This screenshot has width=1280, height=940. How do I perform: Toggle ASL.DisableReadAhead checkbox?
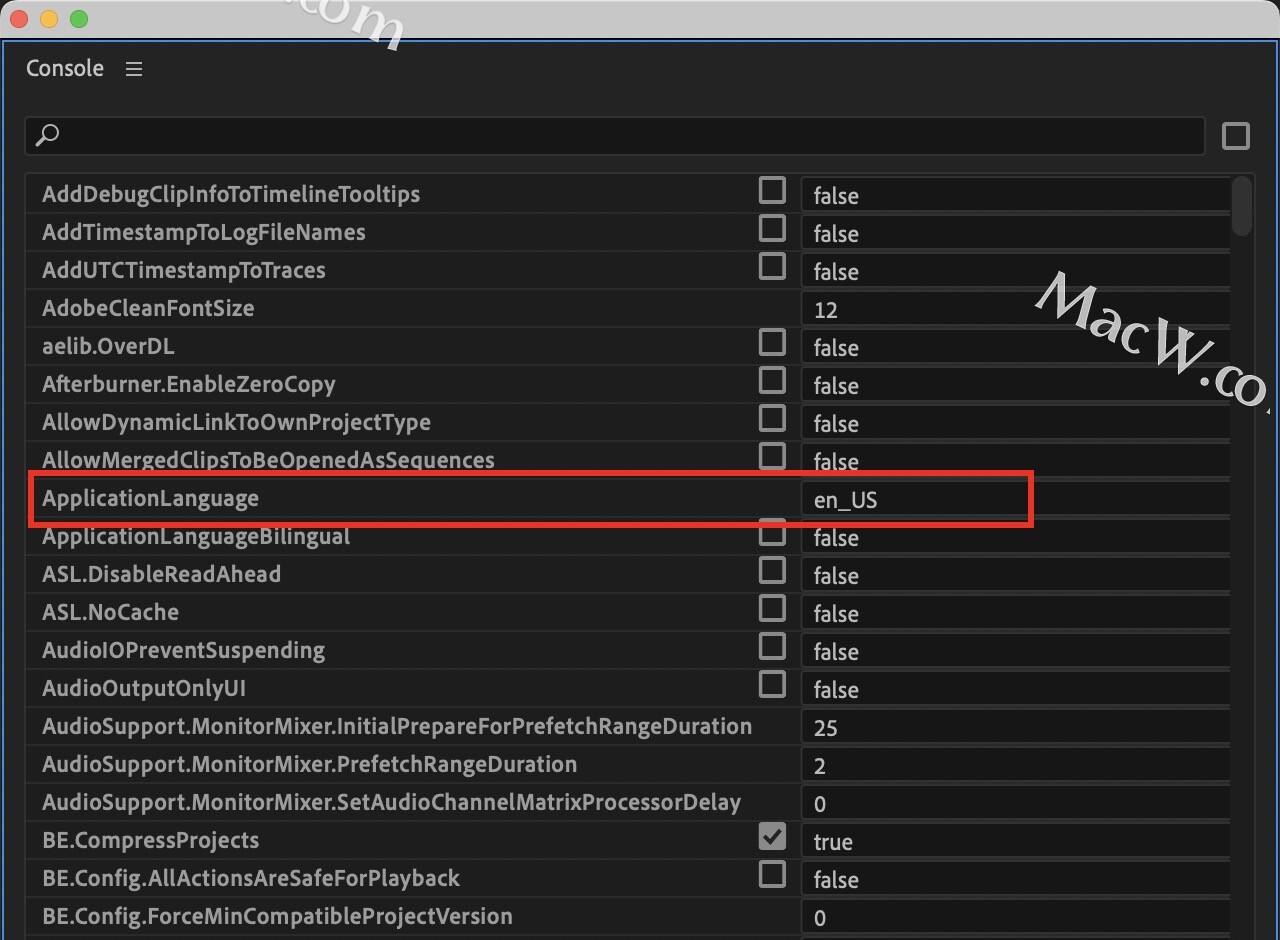(x=772, y=570)
